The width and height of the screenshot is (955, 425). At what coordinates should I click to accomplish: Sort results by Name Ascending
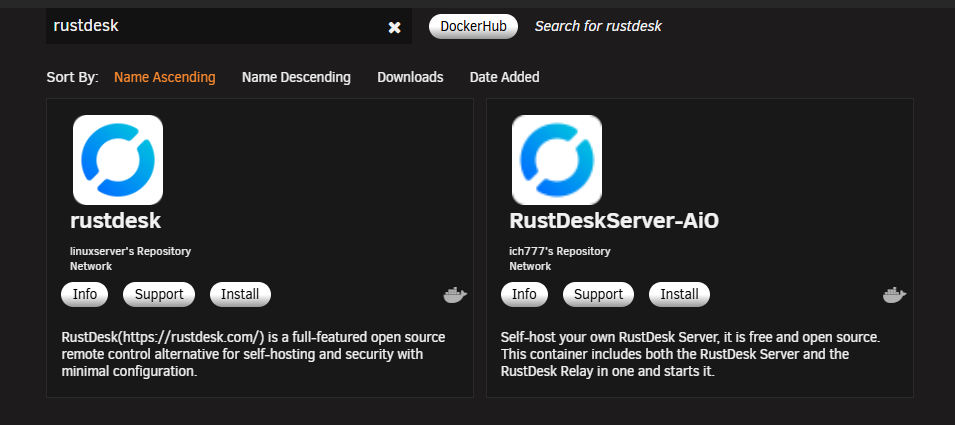164,77
